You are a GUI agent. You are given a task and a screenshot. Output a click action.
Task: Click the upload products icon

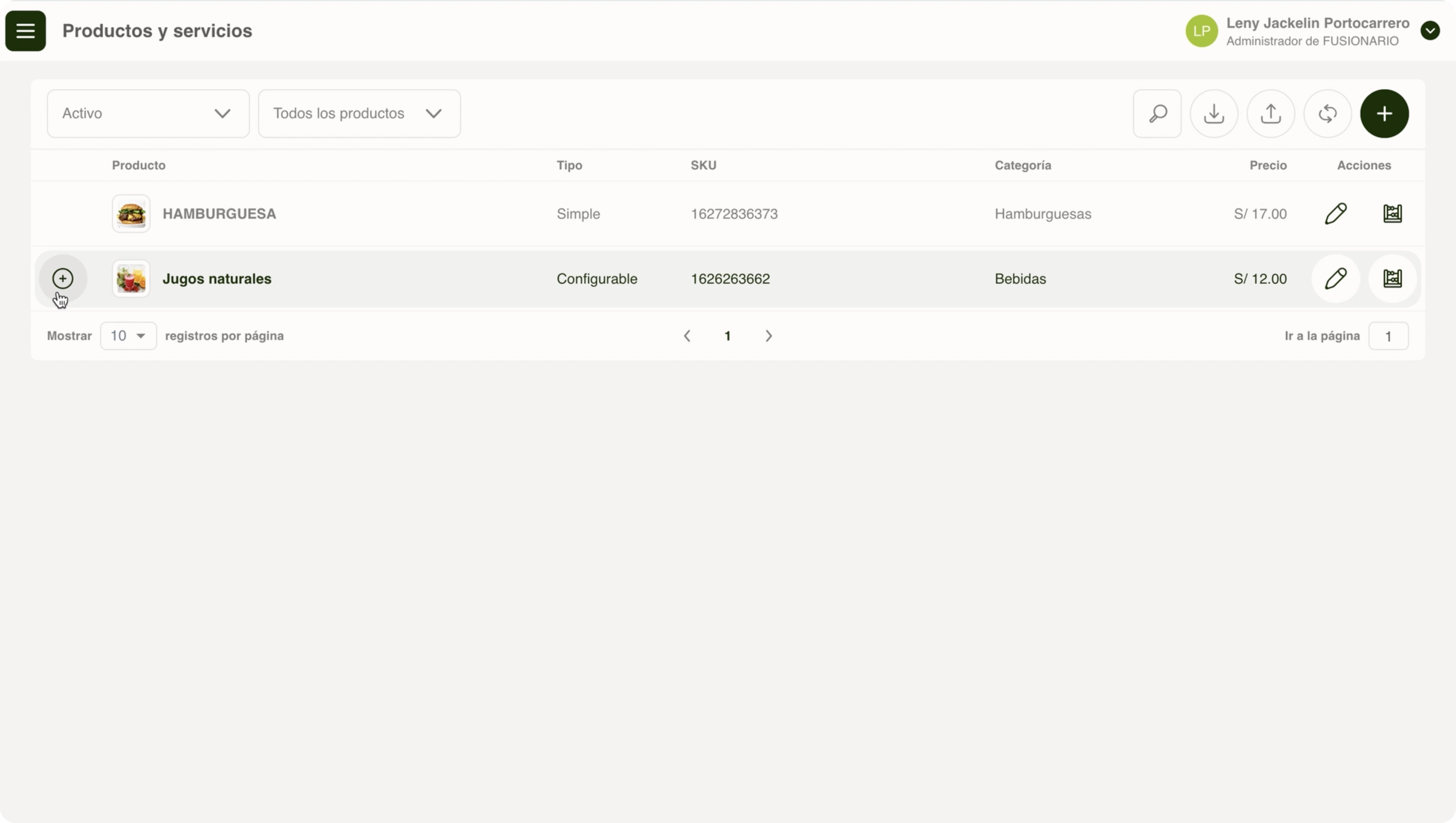click(1270, 114)
